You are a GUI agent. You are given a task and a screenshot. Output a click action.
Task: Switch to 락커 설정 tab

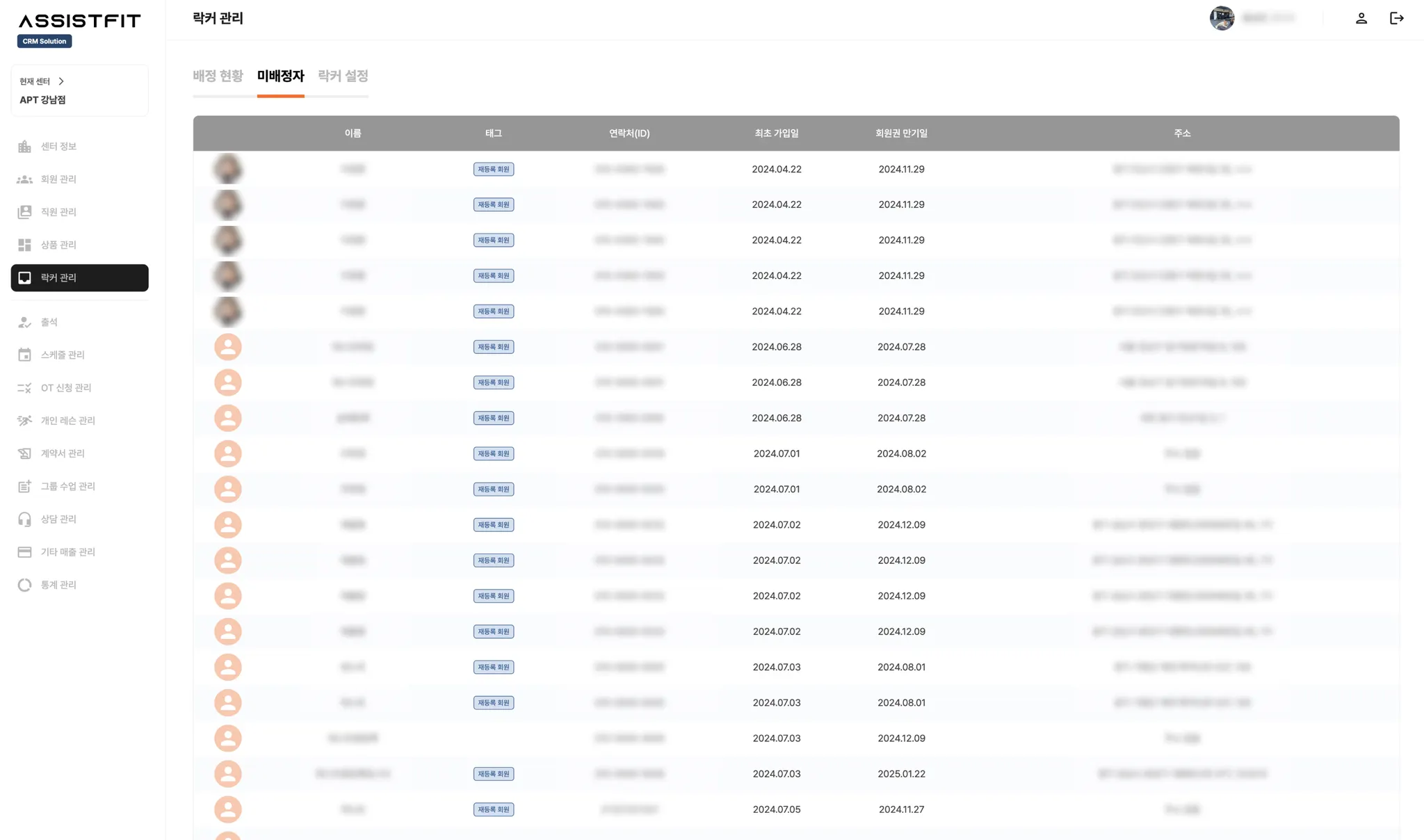343,76
